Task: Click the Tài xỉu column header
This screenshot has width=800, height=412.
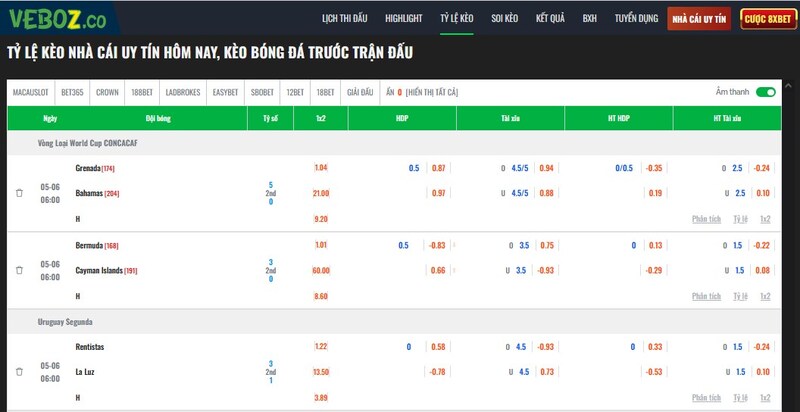Action: coord(511,118)
